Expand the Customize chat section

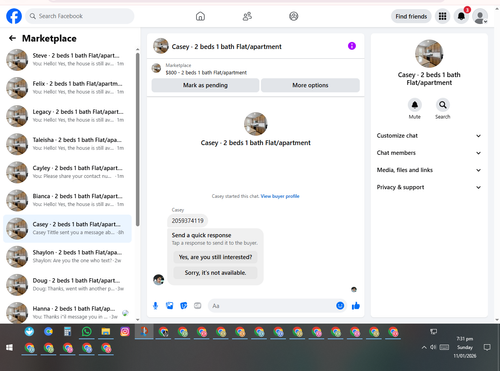tap(429, 136)
